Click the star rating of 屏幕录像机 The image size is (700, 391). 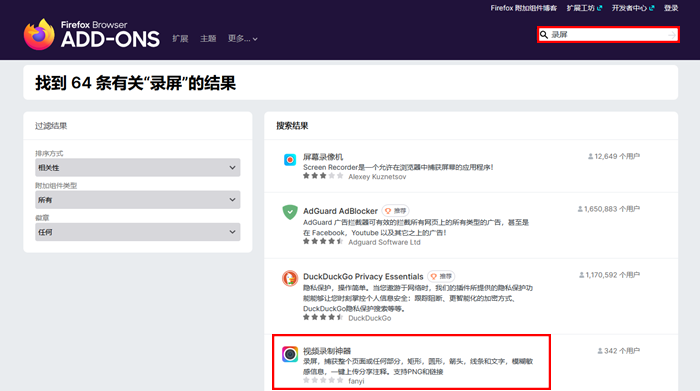[323, 176]
